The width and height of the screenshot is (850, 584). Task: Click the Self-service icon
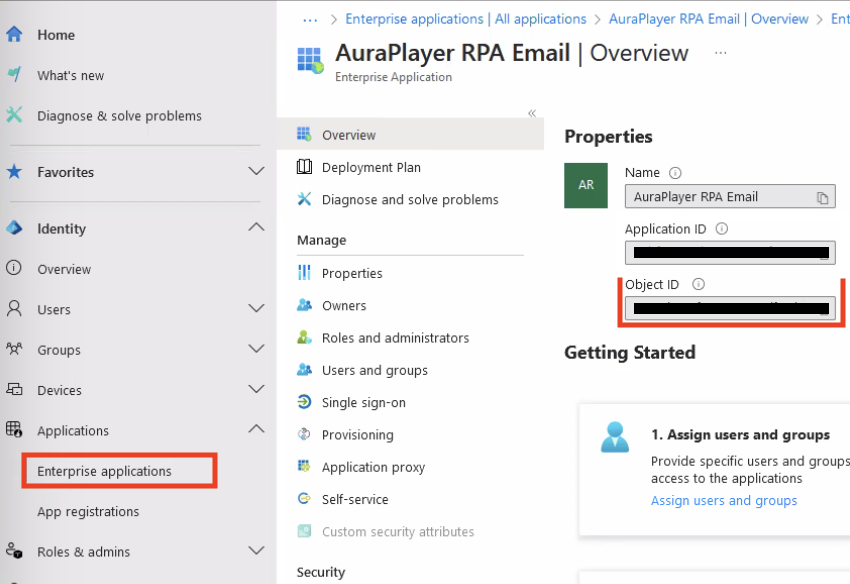[304, 498]
